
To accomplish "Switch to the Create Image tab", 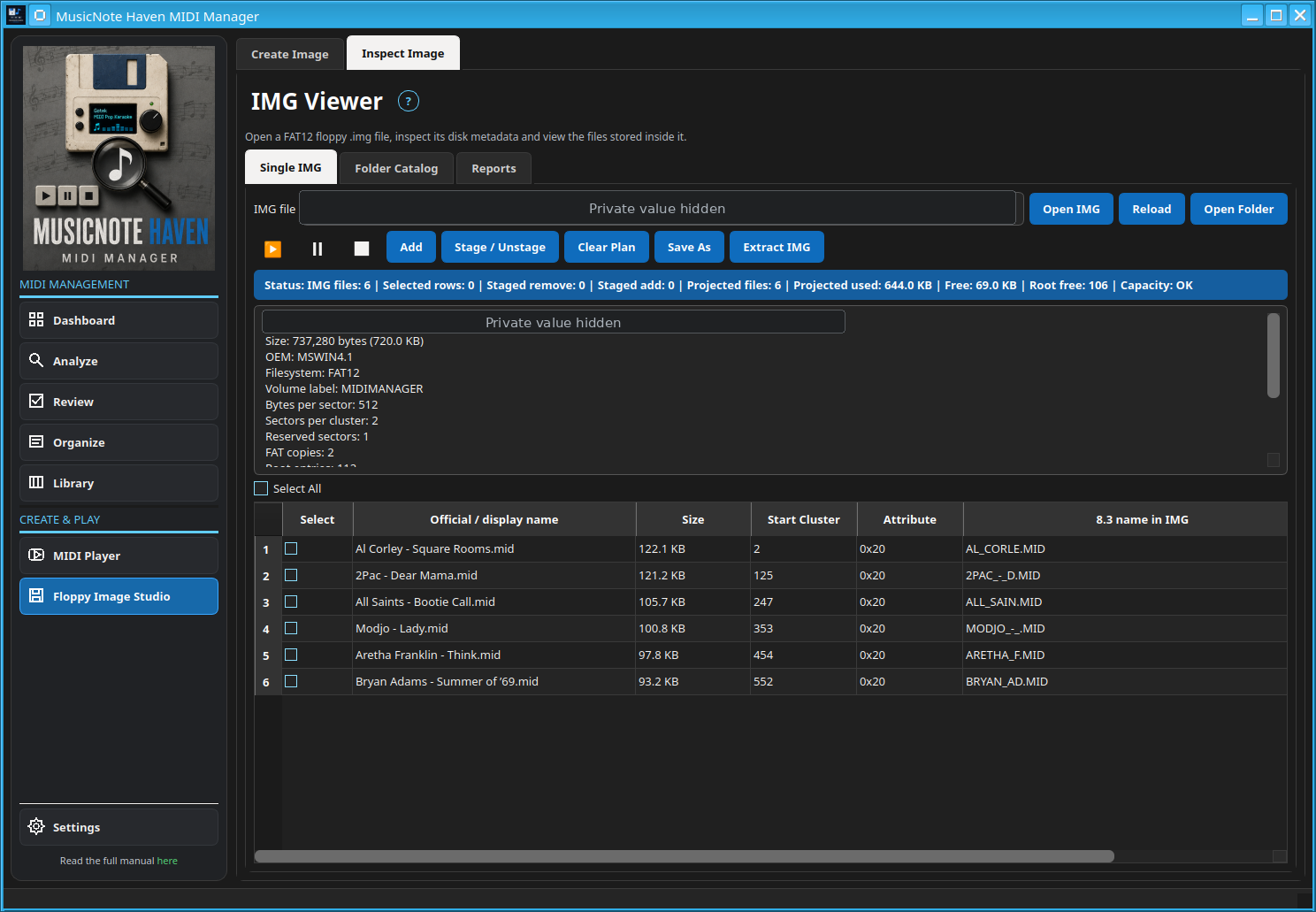I will pos(290,54).
